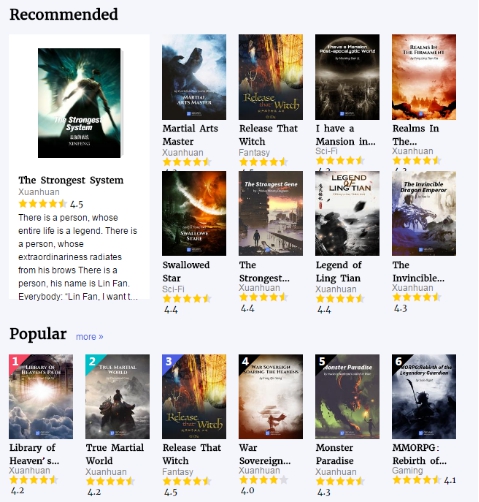Click the Realms In The Firmament cover
Viewport: 479px width, 502px height.
(424, 77)
